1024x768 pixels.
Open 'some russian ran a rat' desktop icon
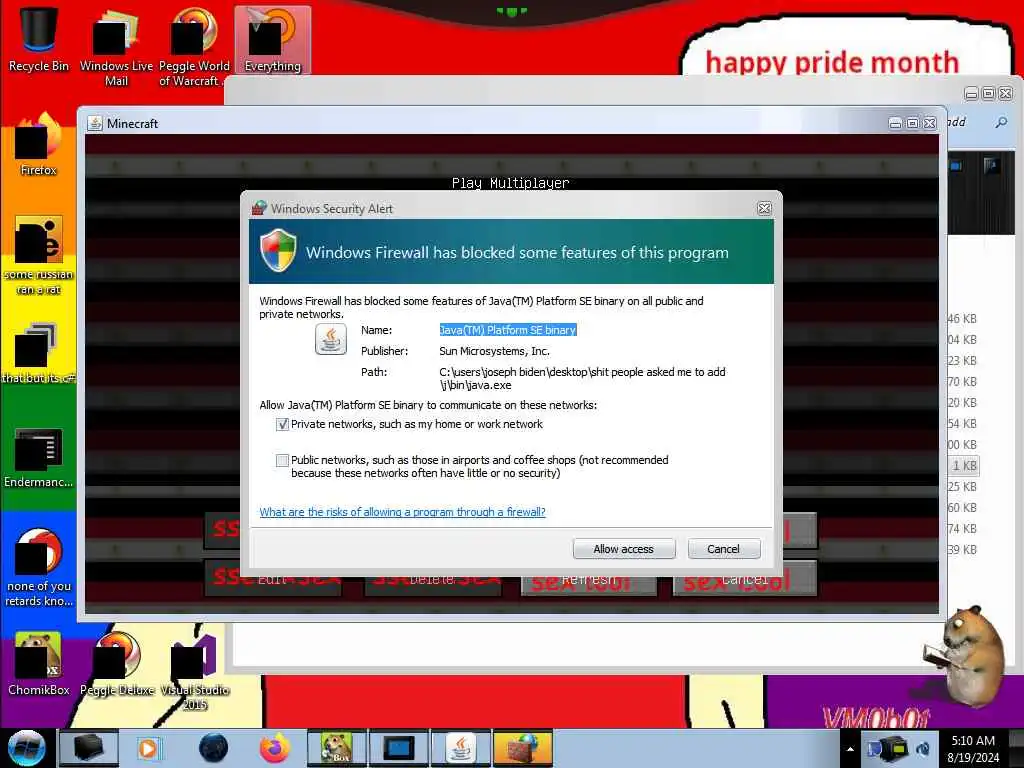pos(38,256)
